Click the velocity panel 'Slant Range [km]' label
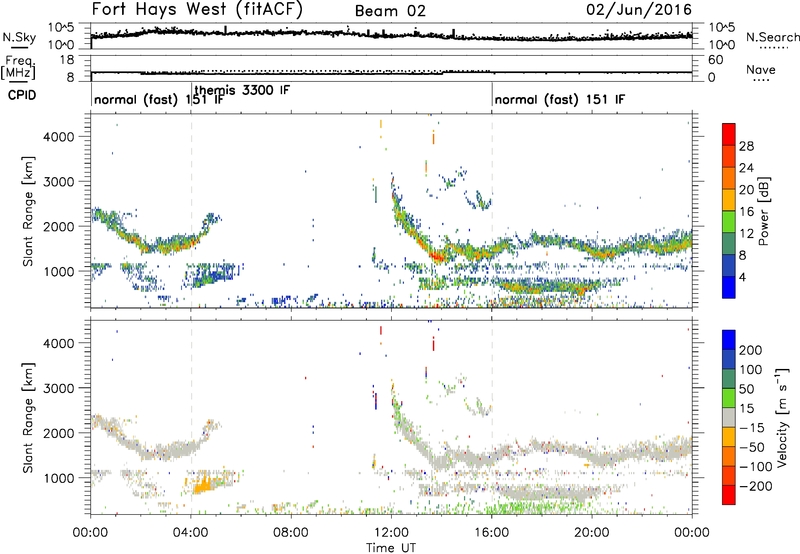The width and height of the screenshot is (800, 554). click(x=28, y=418)
